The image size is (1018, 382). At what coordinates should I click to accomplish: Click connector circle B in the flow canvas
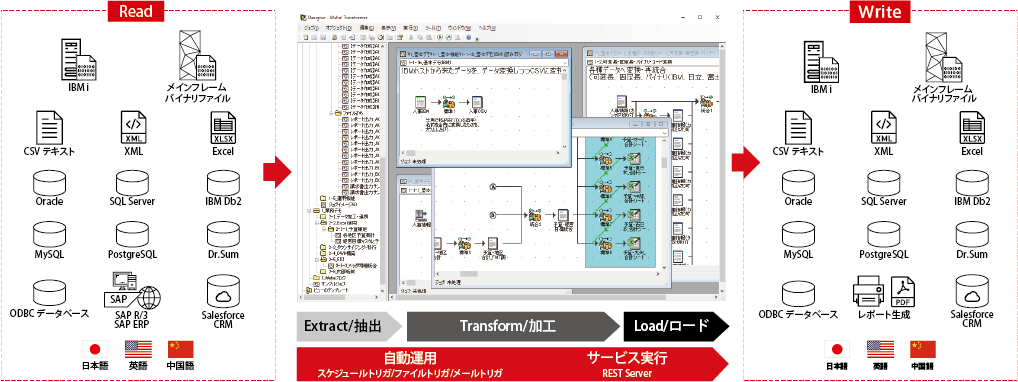493,214
